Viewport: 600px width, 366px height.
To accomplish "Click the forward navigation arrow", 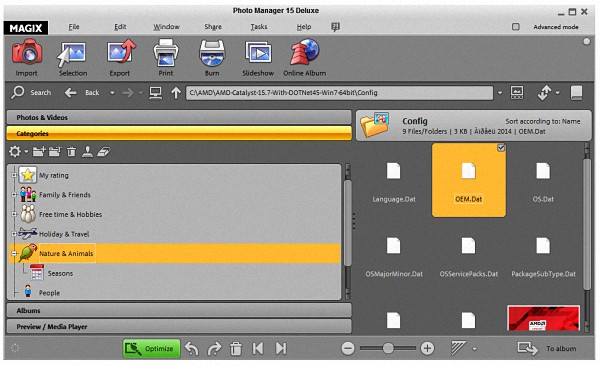I will pos(128,92).
